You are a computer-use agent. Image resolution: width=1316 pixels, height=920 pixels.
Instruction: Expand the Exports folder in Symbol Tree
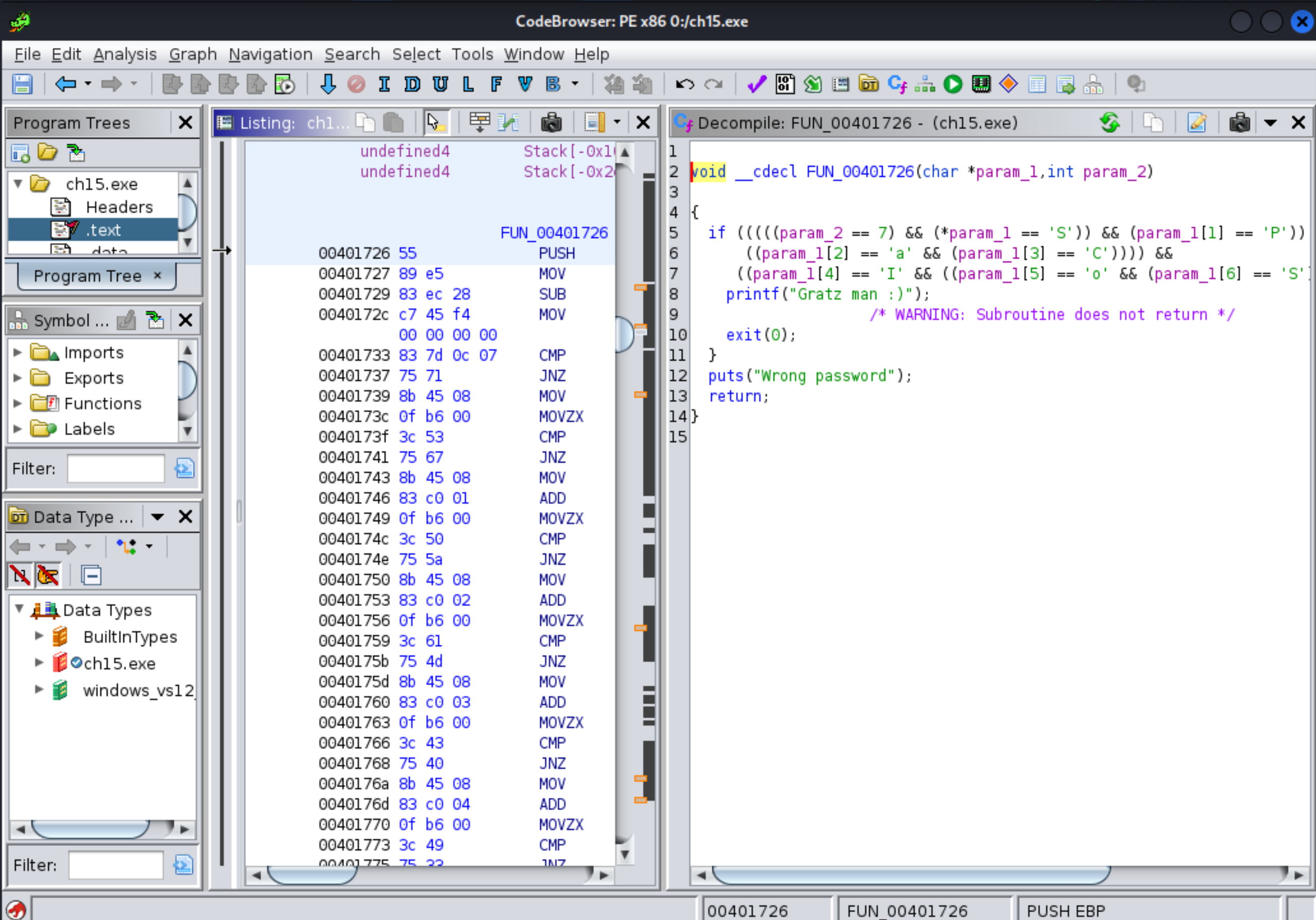point(17,377)
